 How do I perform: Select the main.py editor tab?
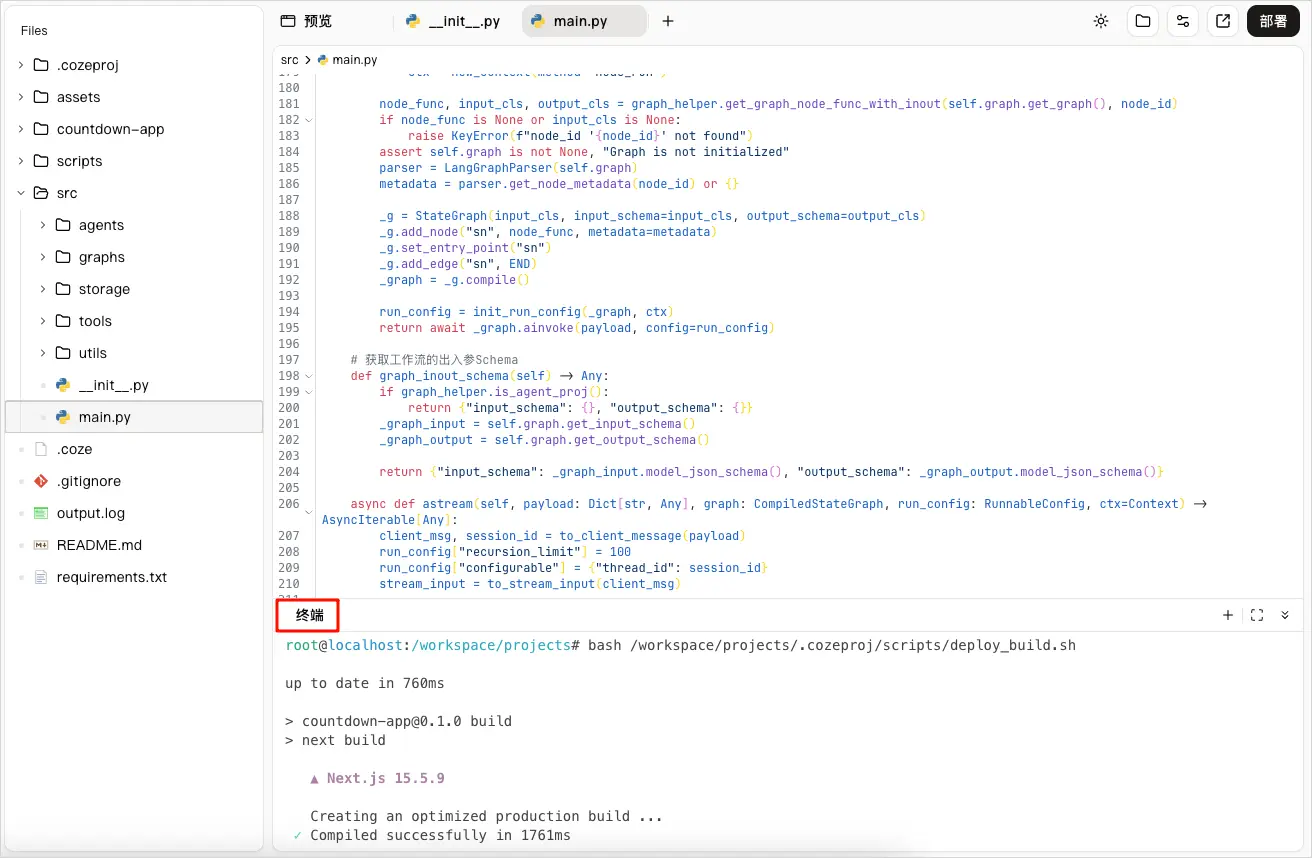tap(584, 21)
